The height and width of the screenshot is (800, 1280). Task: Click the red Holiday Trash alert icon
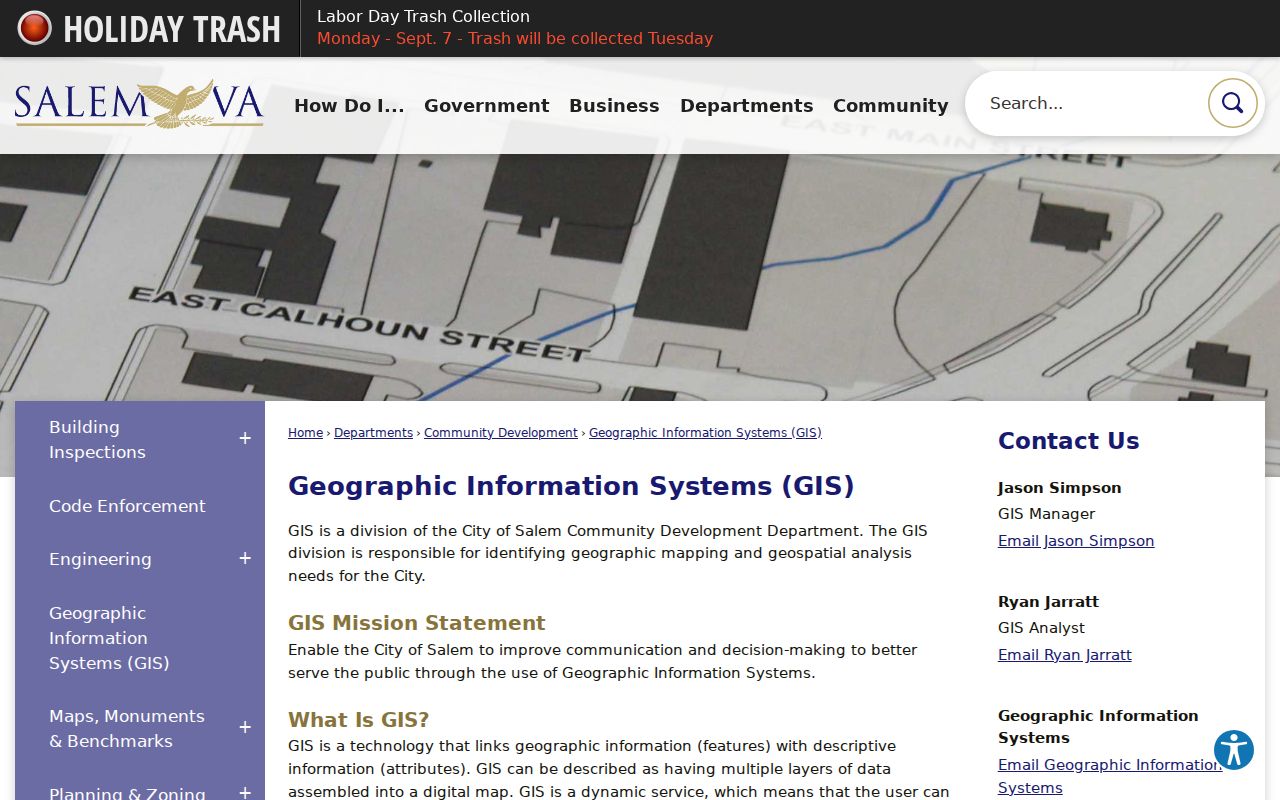tap(34, 28)
